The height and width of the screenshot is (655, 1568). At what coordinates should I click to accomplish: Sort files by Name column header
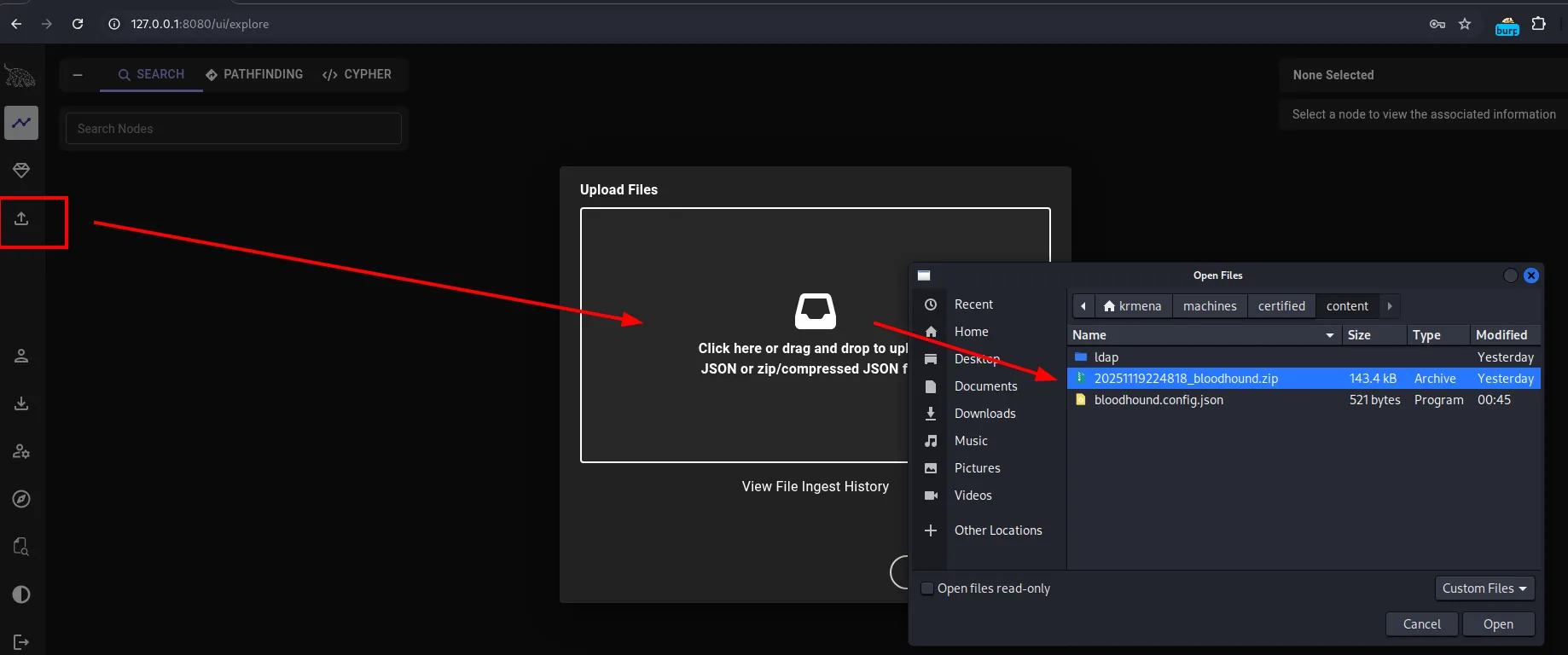pos(1204,335)
